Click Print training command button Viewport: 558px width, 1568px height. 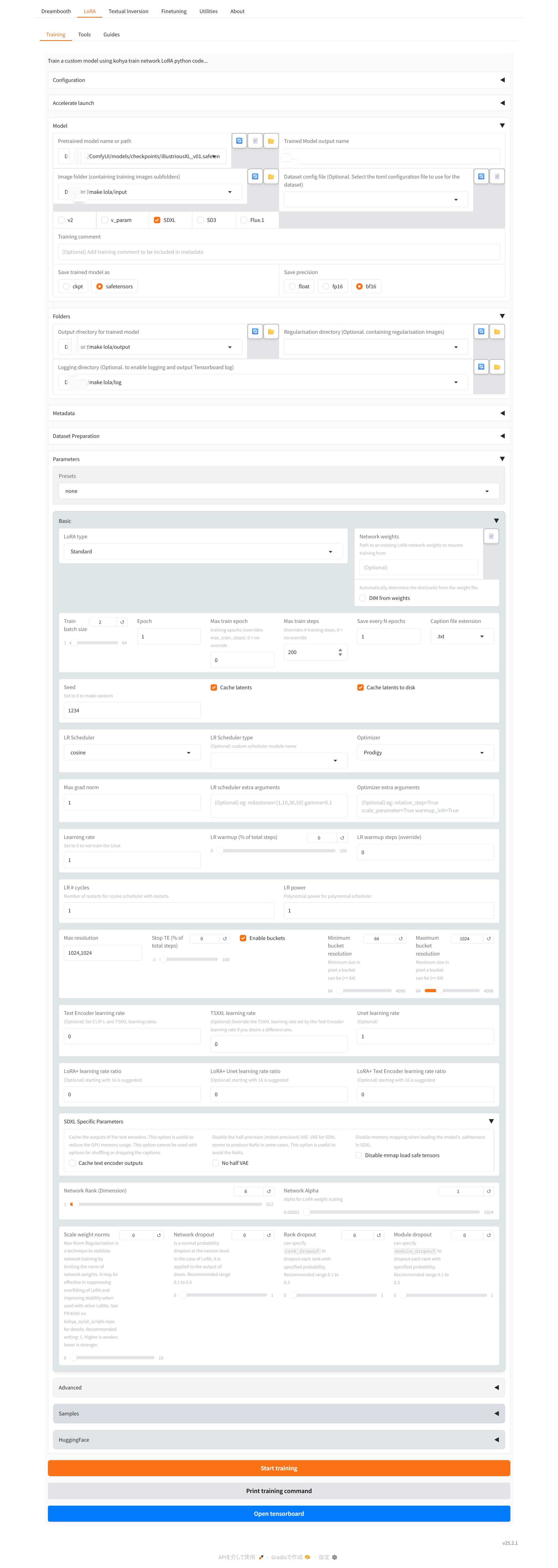(279, 1491)
